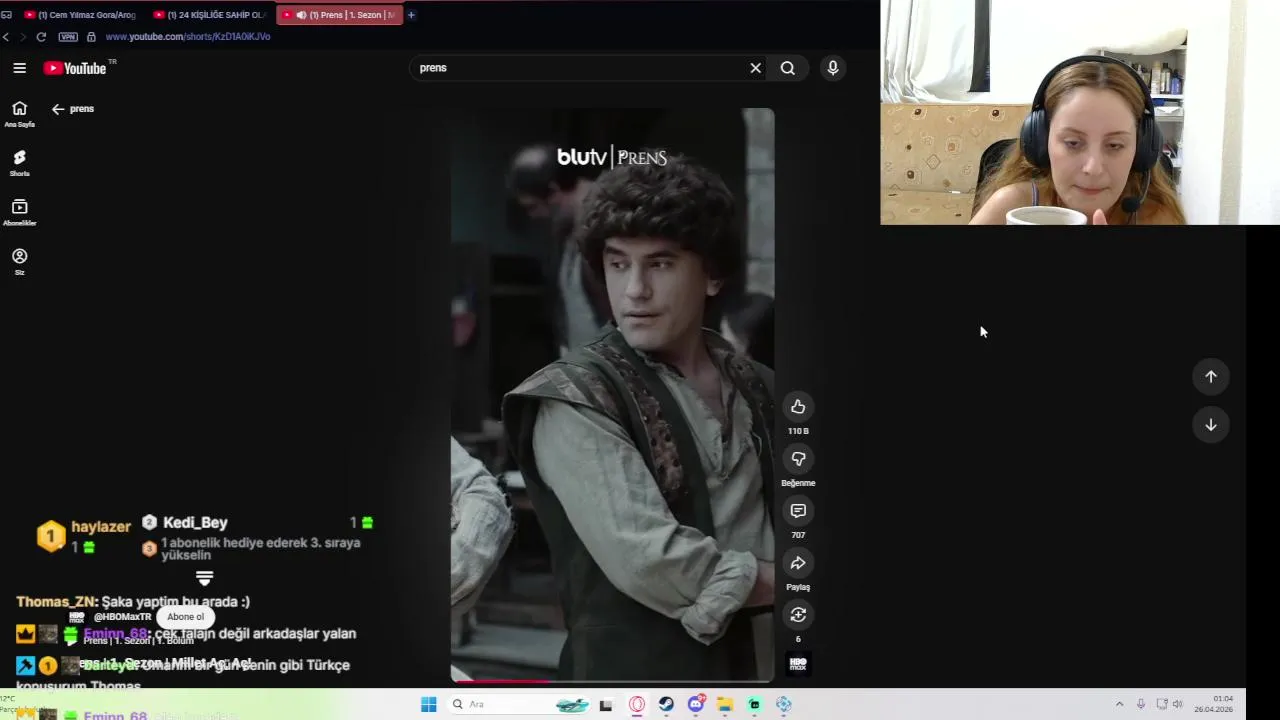Open @HBOMaxTR channel link
Viewport: 1280px width, 720px height.
tap(122, 617)
